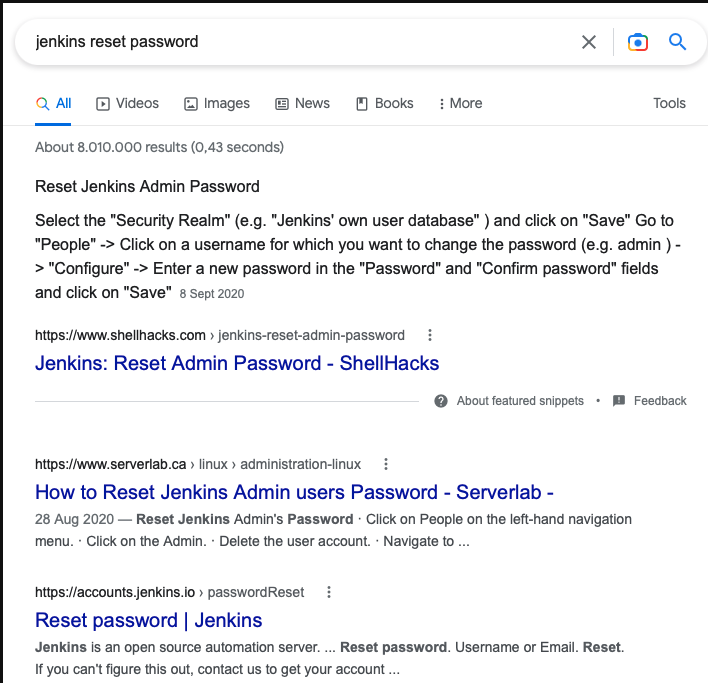Open Reset password | Jenkins result
This screenshot has width=708, height=683.
click(149, 620)
